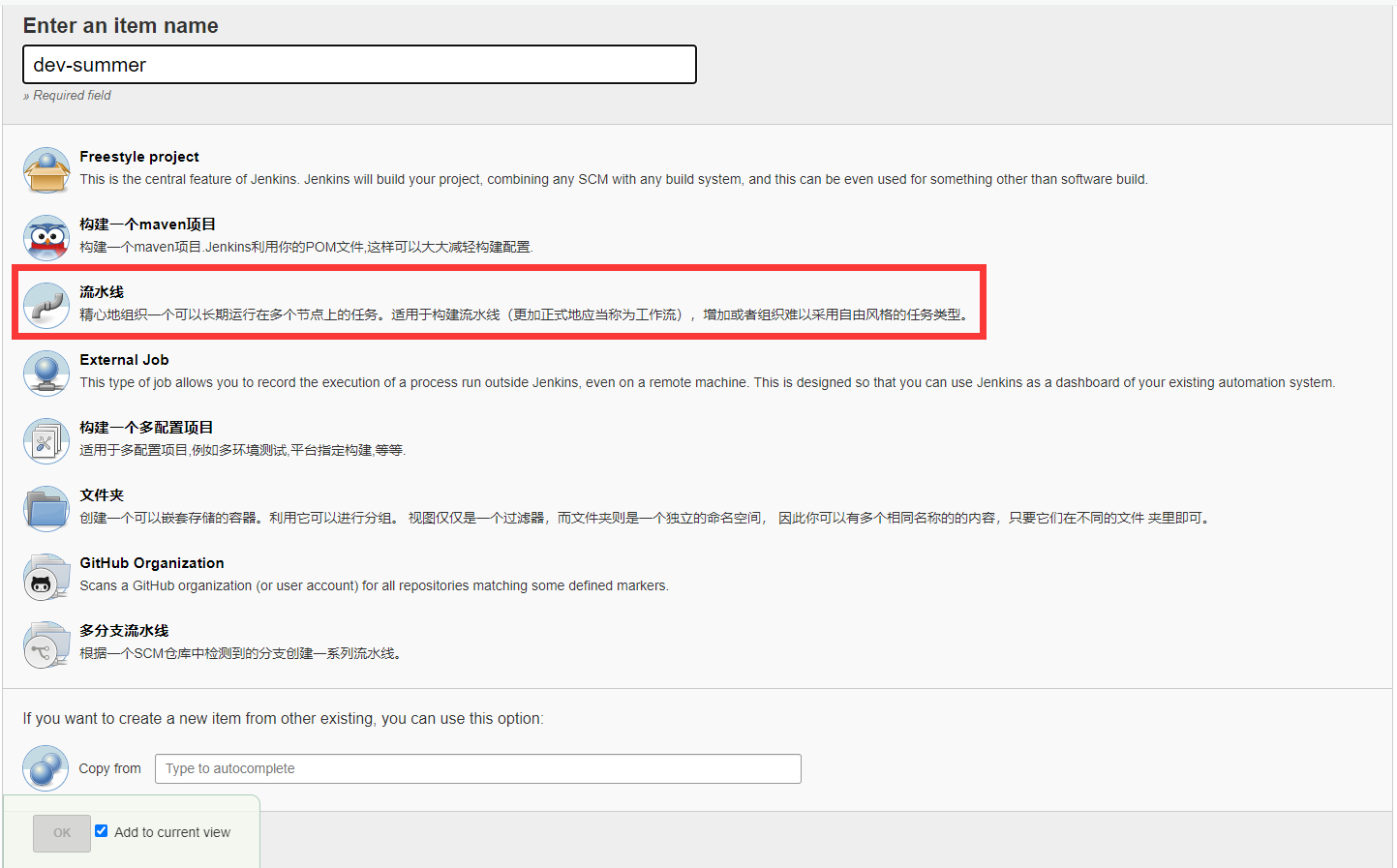
Task: Choose the 构建一个maven项目 title
Action: [x=147, y=224]
